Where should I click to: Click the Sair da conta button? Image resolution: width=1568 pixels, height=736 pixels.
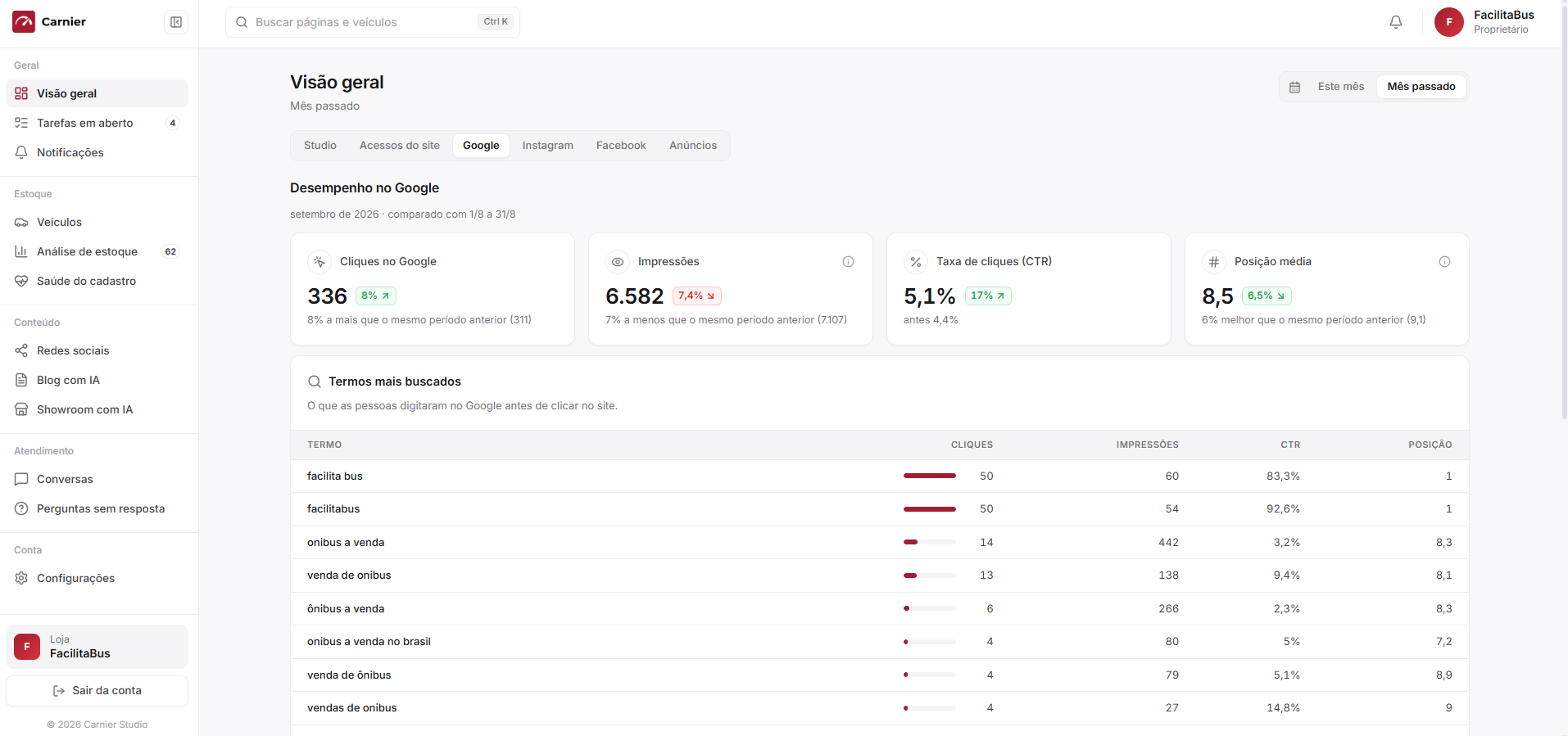pos(97,691)
